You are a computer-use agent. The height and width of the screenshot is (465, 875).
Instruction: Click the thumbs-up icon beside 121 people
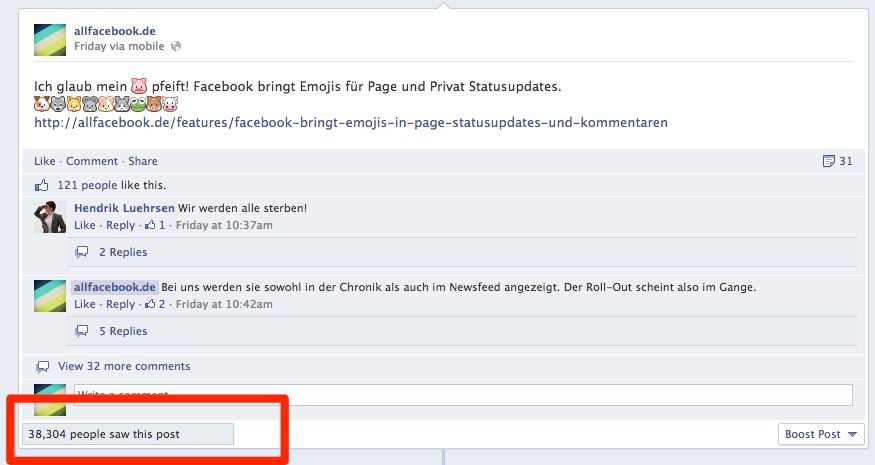click(x=42, y=185)
